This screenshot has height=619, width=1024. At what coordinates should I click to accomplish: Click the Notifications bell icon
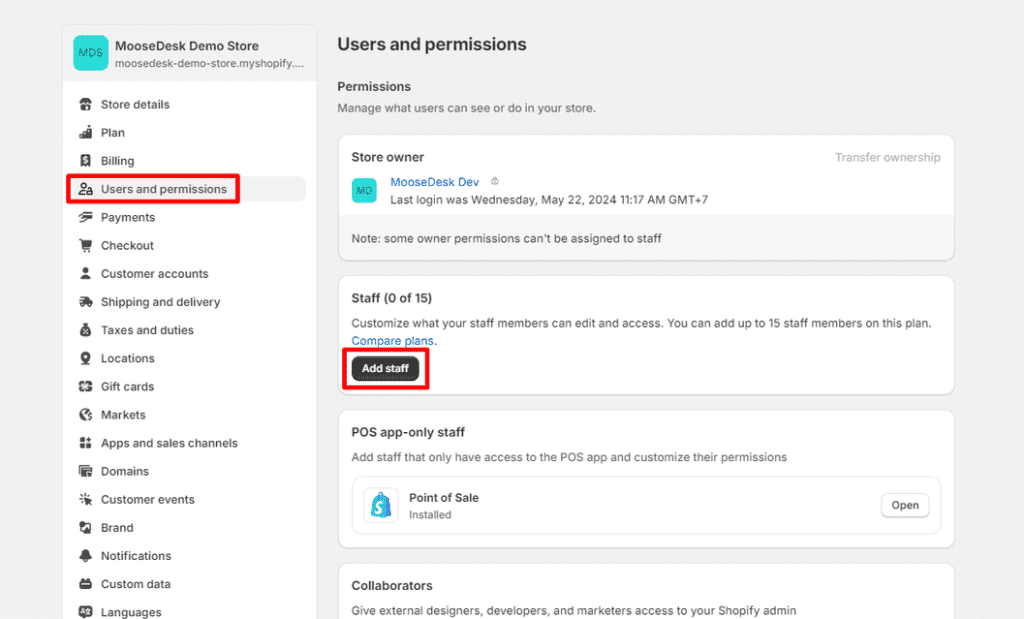coord(86,556)
